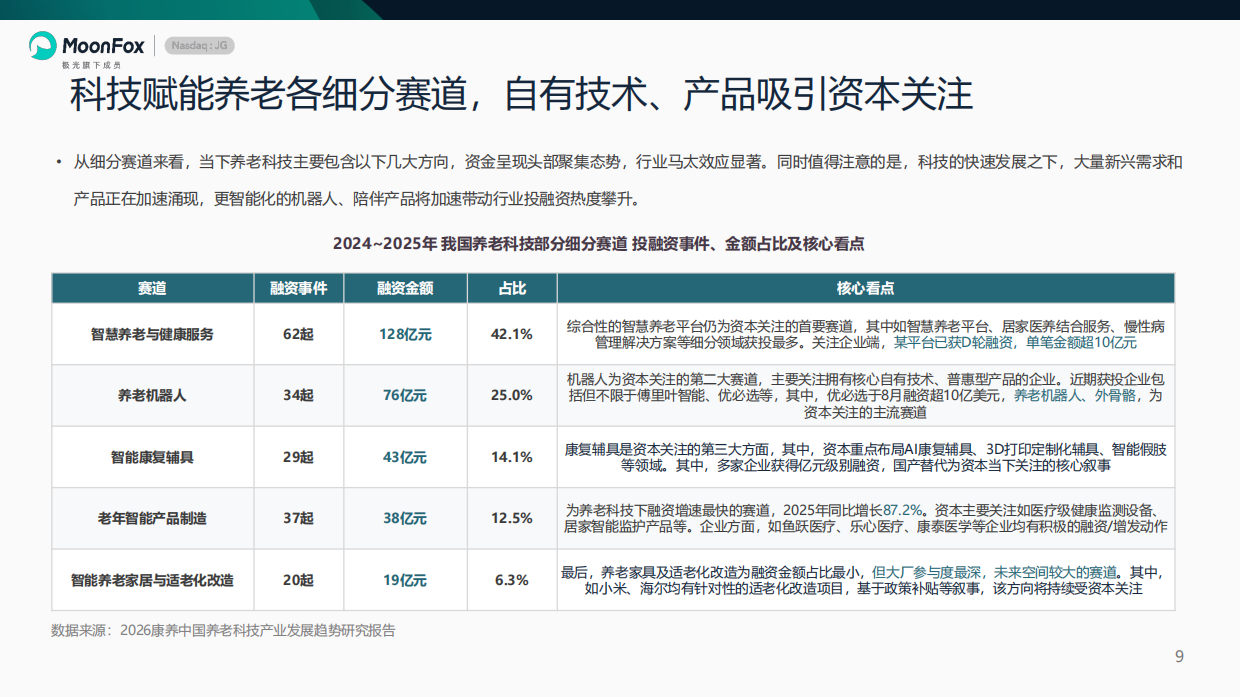Click the 20起 cell

pyautogui.click(x=298, y=580)
